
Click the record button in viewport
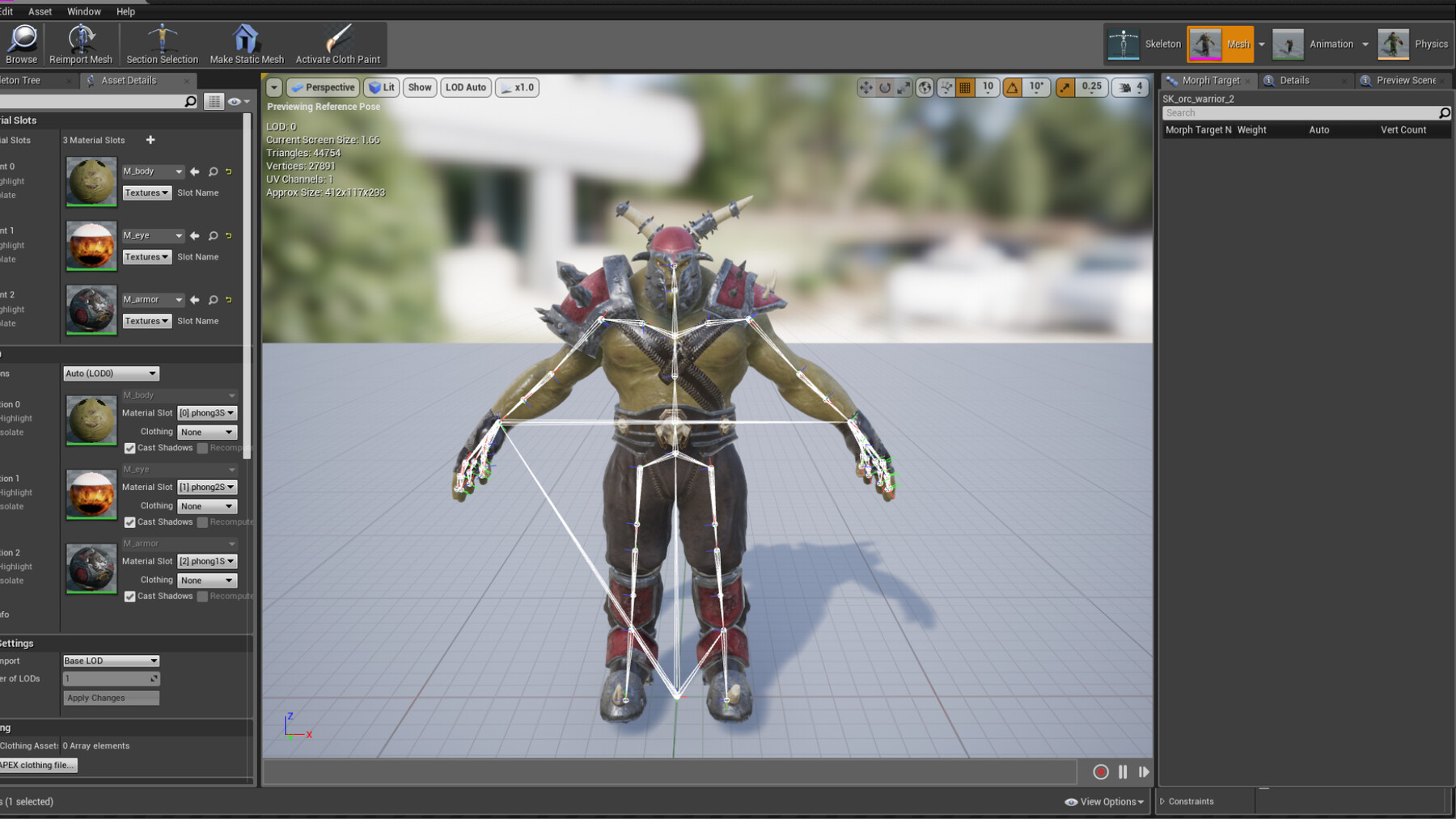click(1100, 772)
